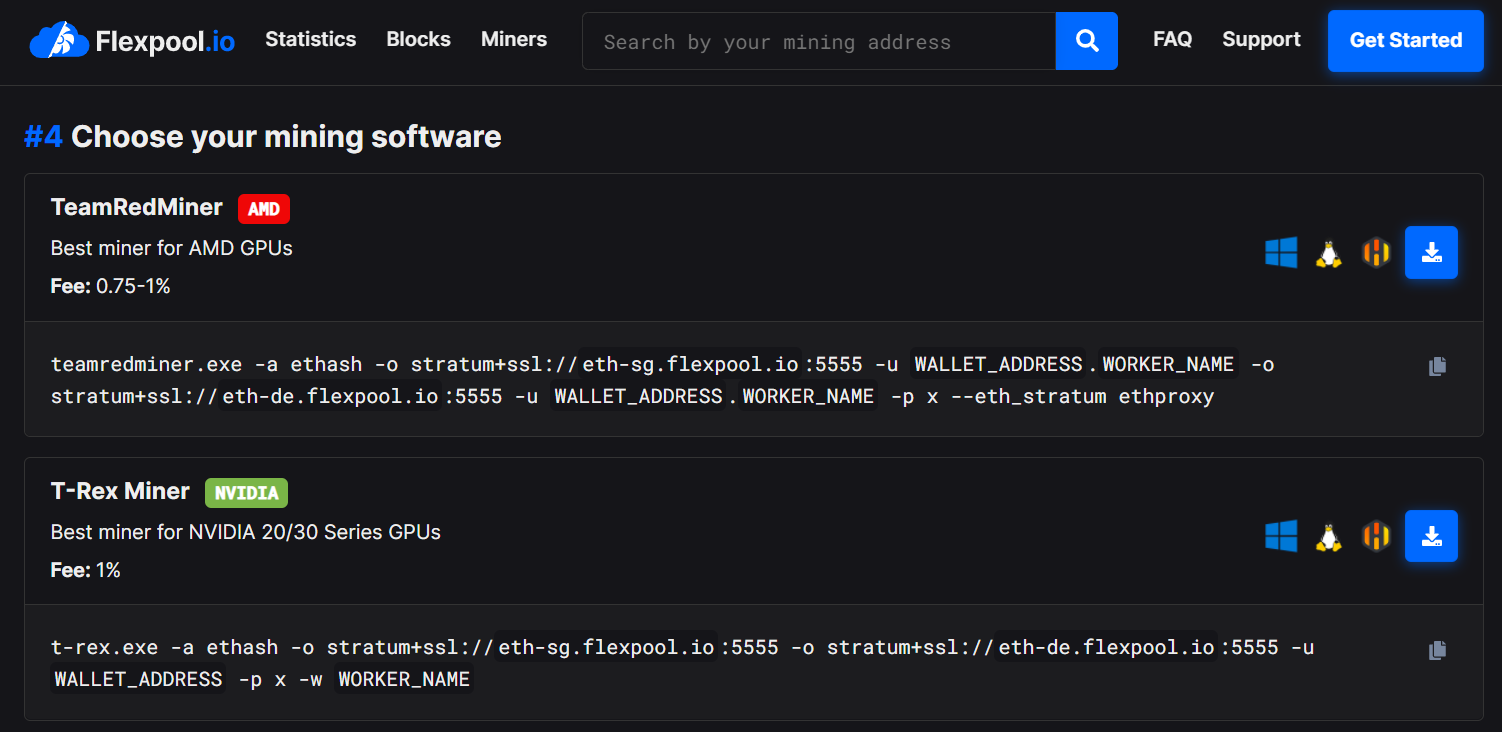Focus the mining address search field
Screen dimensions: 1502x732
click(x=819, y=41)
